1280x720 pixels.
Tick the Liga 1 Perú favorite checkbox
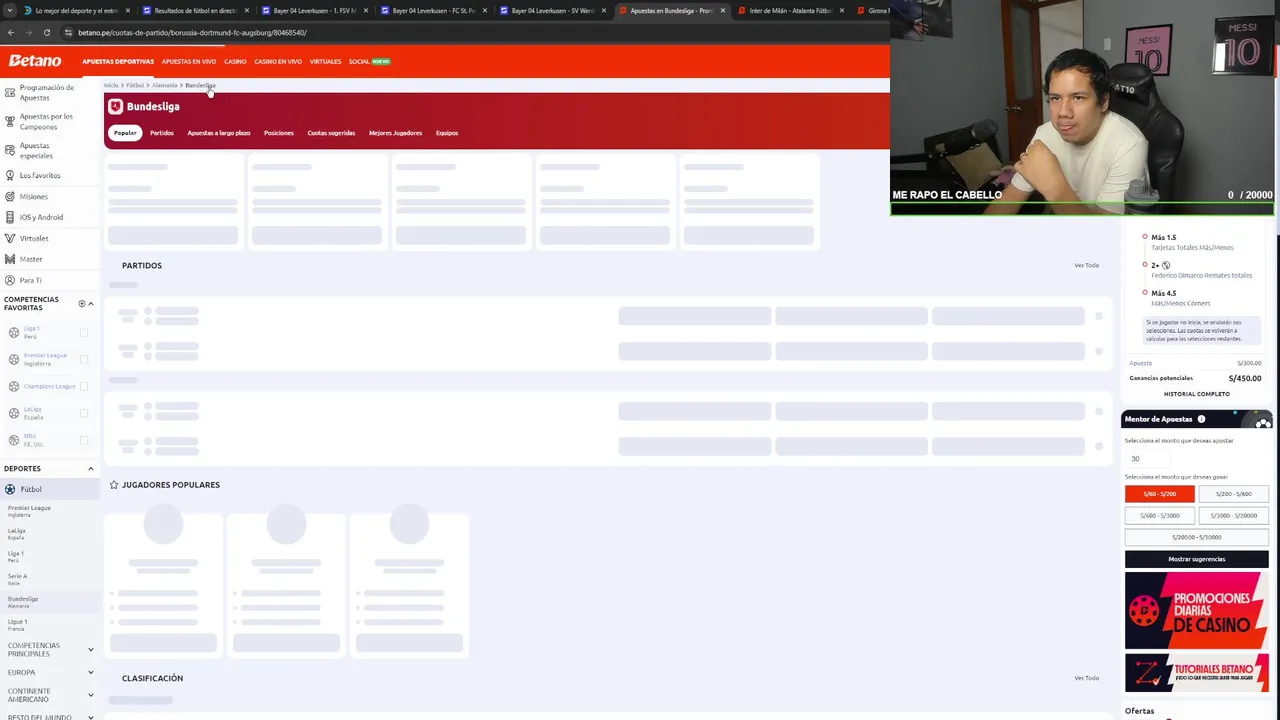click(84, 332)
